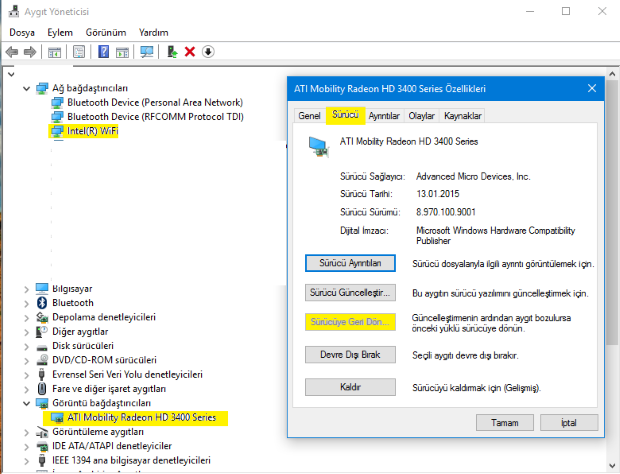Click the red X uninstall device icon
The width and height of the screenshot is (620, 474).
point(190,52)
